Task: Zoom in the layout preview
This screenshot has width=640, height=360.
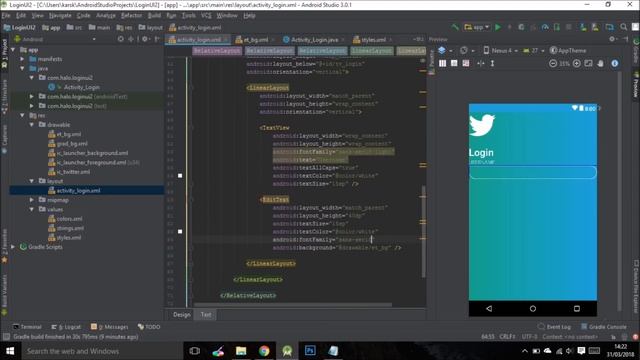Action: coord(577,63)
